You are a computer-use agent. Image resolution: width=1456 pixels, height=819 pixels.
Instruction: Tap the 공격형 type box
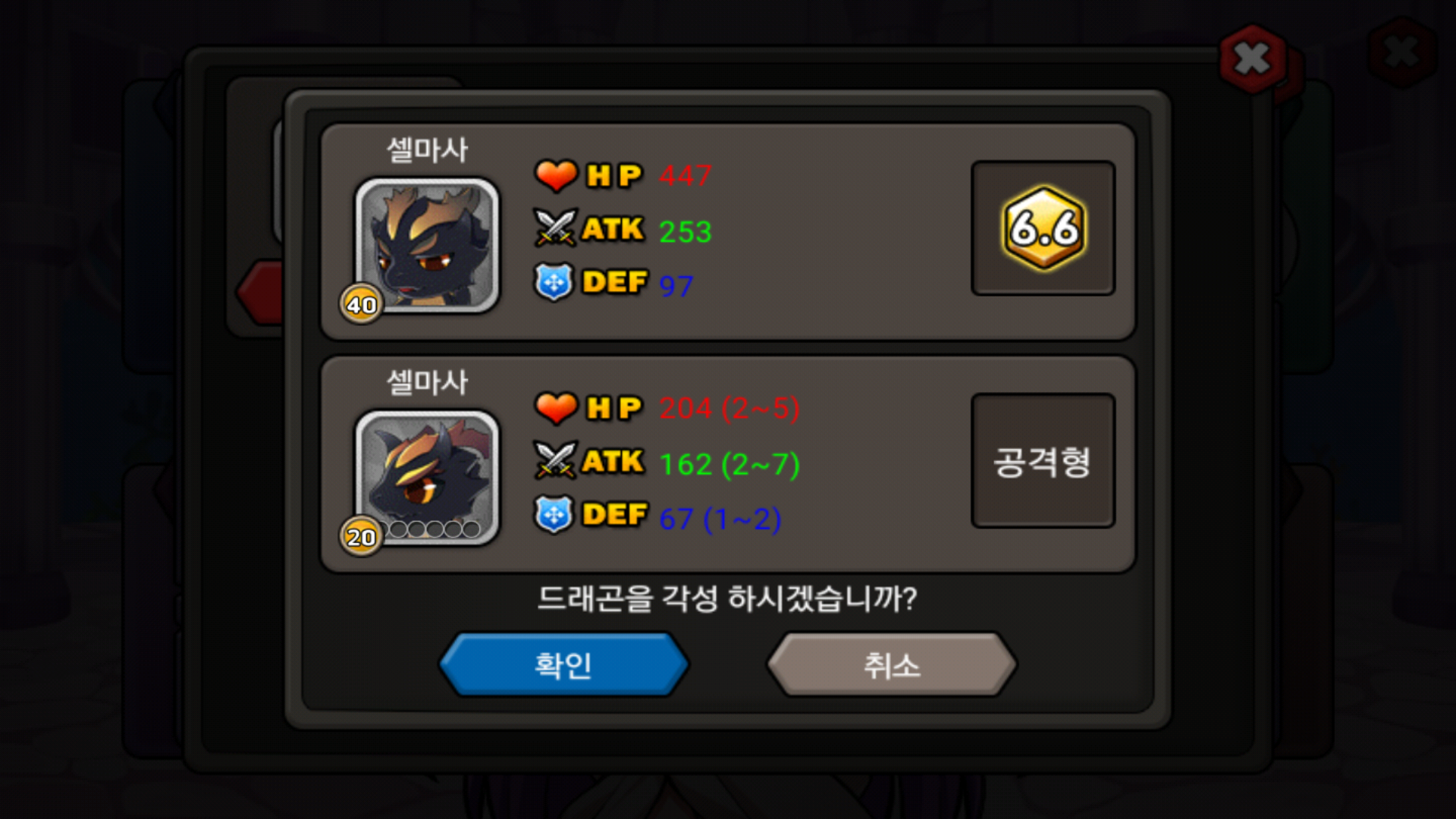[1043, 460]
